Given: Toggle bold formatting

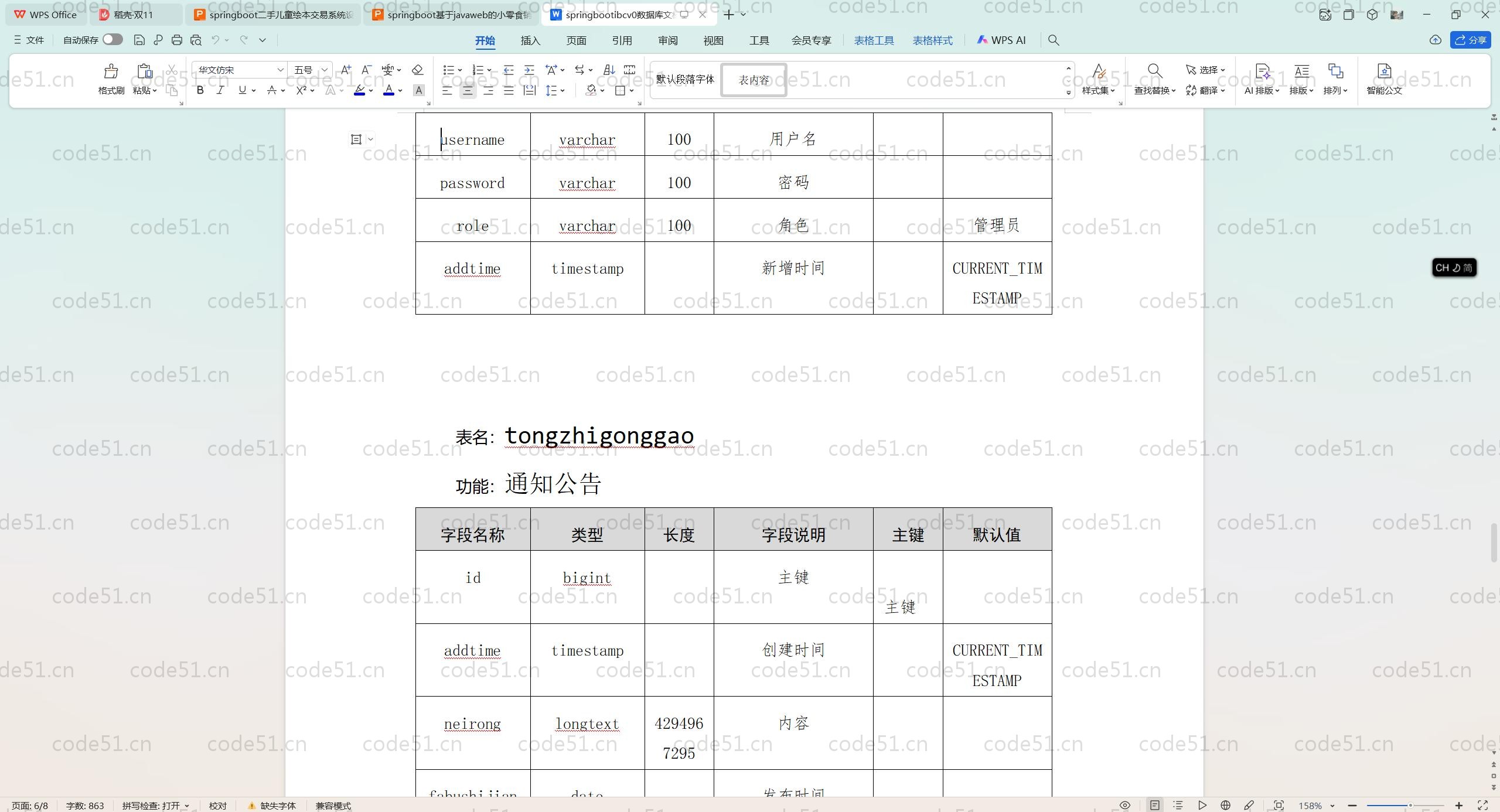Looking at the screenshot, I should (x=200, y=90).
